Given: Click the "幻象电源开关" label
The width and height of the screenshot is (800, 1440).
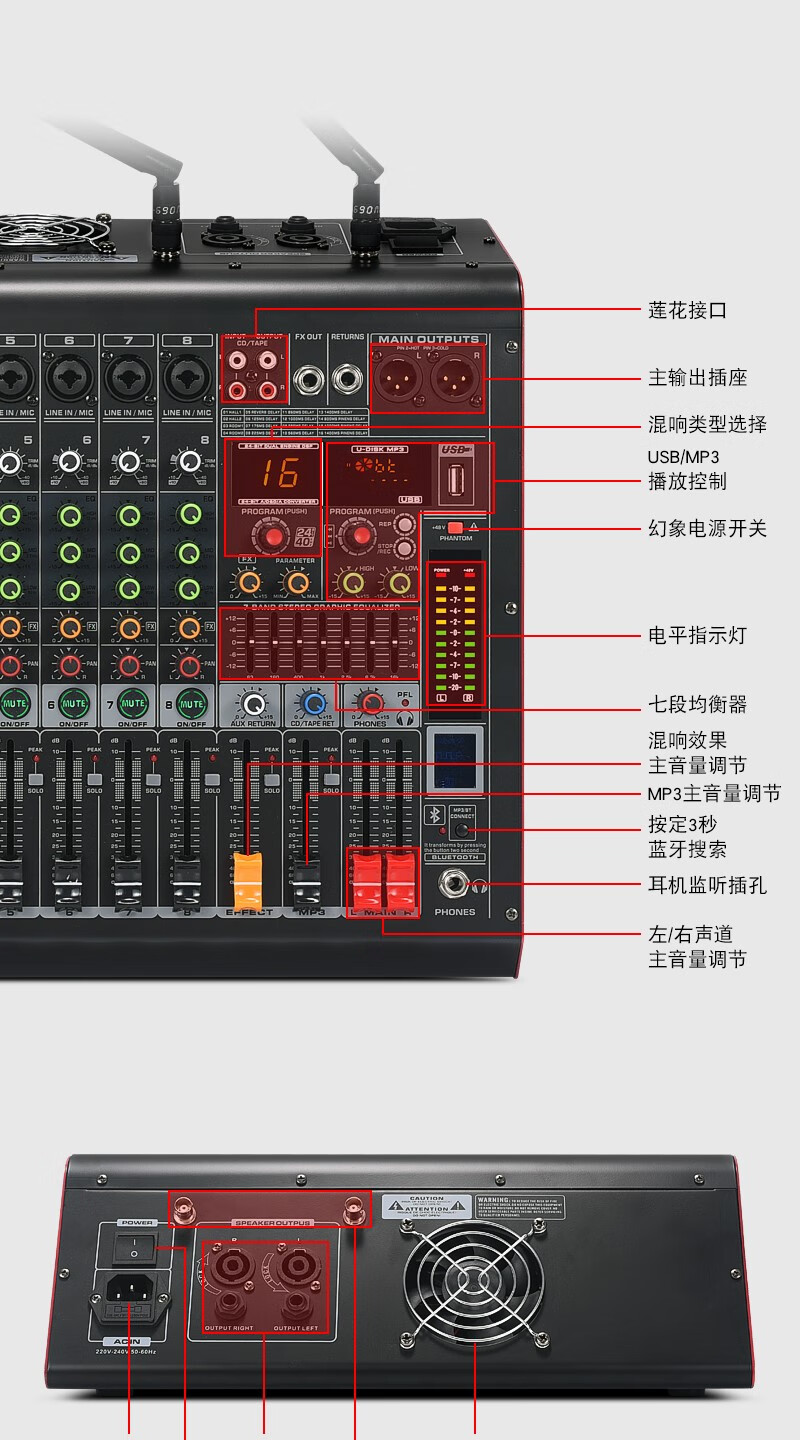Looking at the screenshot, I should coord(708,528).
